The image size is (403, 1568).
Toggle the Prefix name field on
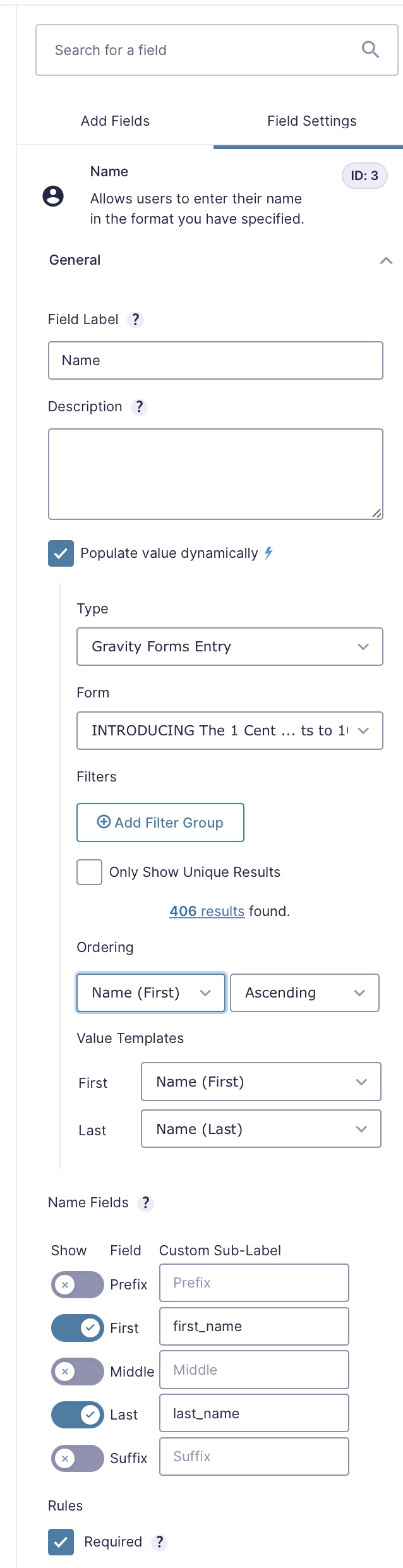click(x=77, y=1284)
